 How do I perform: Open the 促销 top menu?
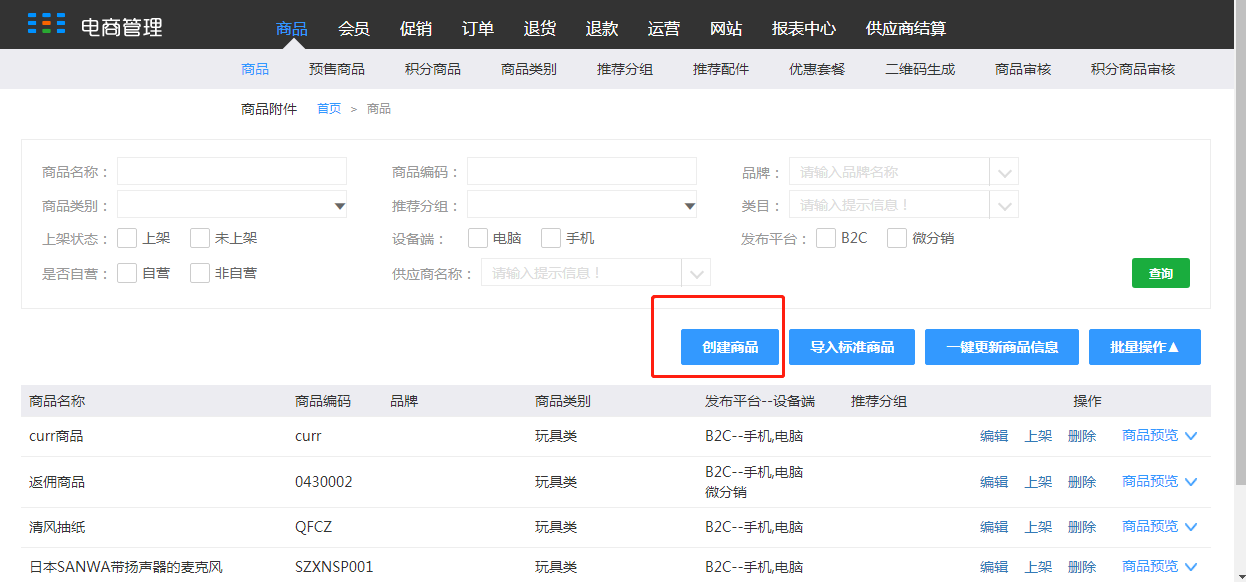[416, 29]
